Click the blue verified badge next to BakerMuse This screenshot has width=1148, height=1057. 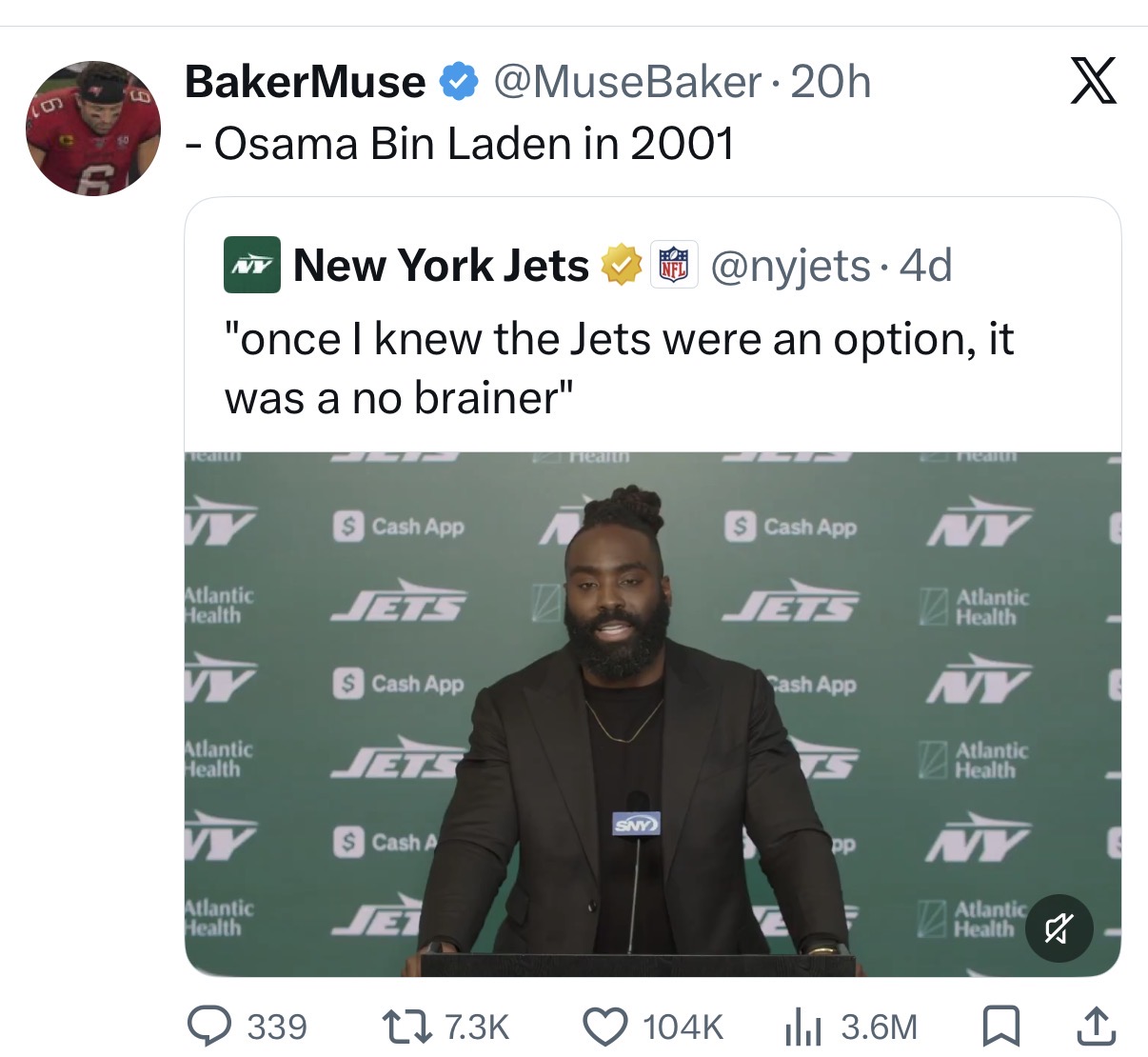tap(458, 82)
